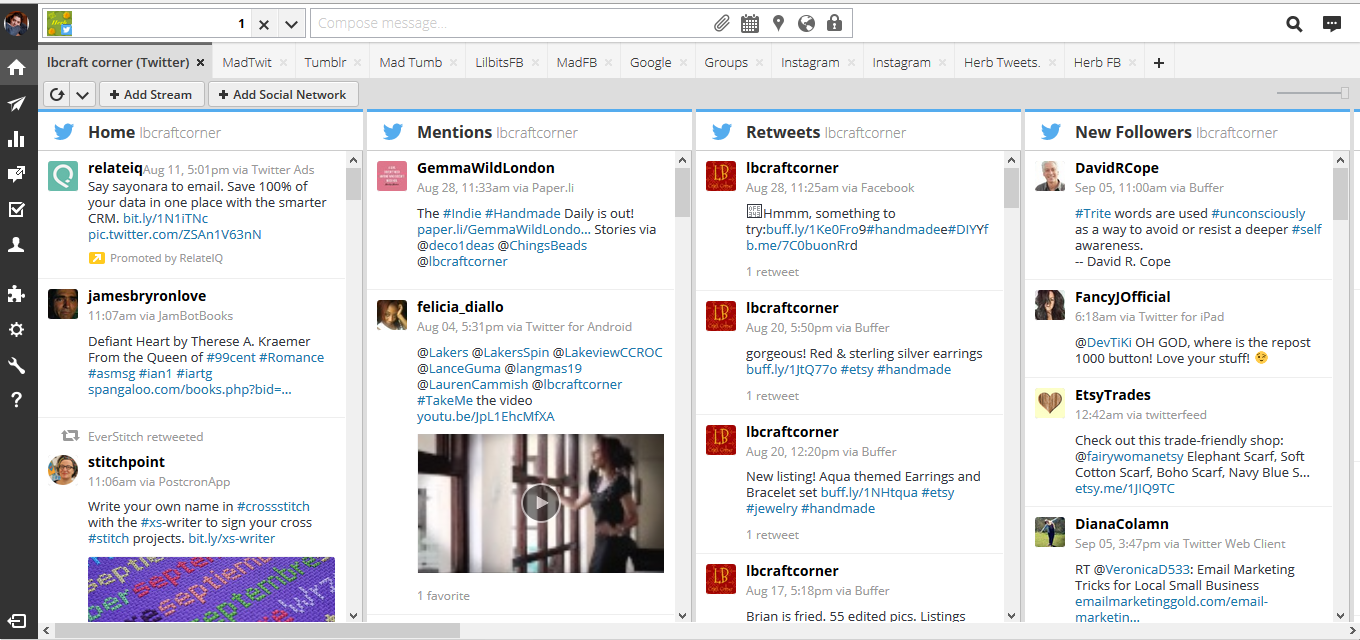
Task: Open the Help question mark icon
Action: pyautogui.click(x=17, y=400)
